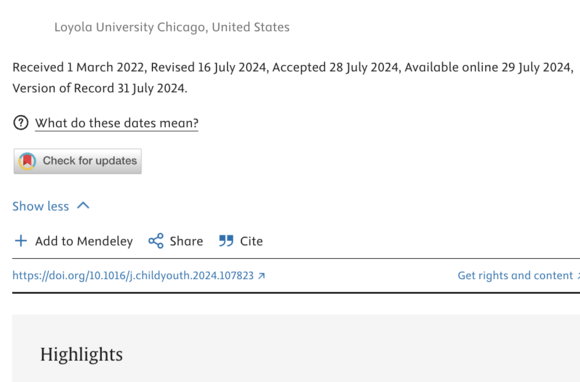This screenshot has height=382, width=580.
Task: Click the external arrow after DOI link
Action: (x=262, y=276)
